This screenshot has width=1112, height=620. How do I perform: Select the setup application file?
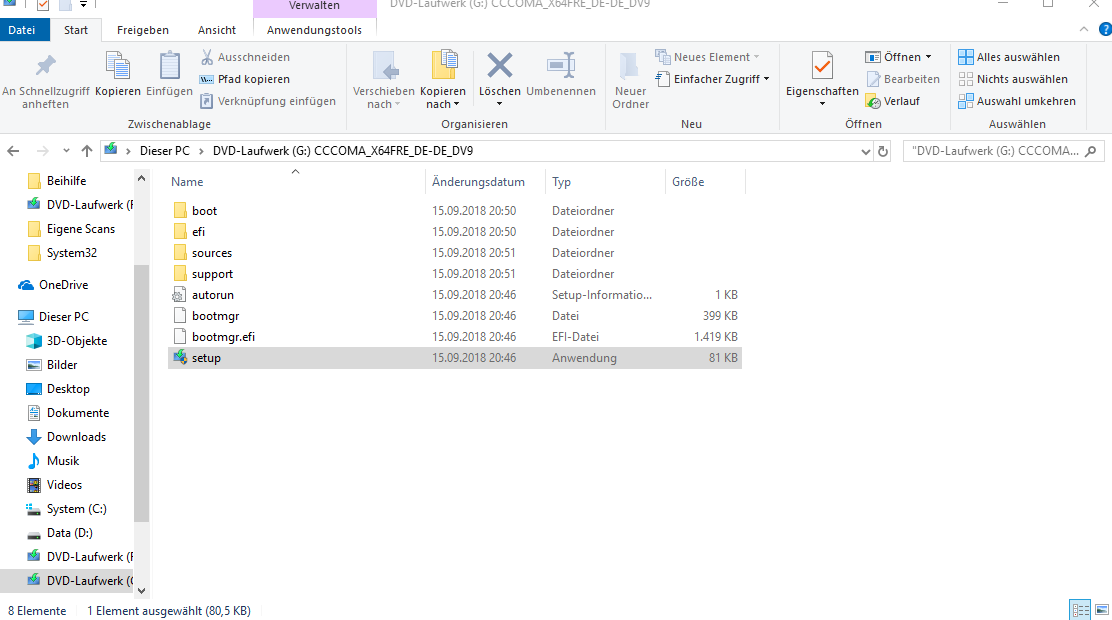(x=455, y=358)
